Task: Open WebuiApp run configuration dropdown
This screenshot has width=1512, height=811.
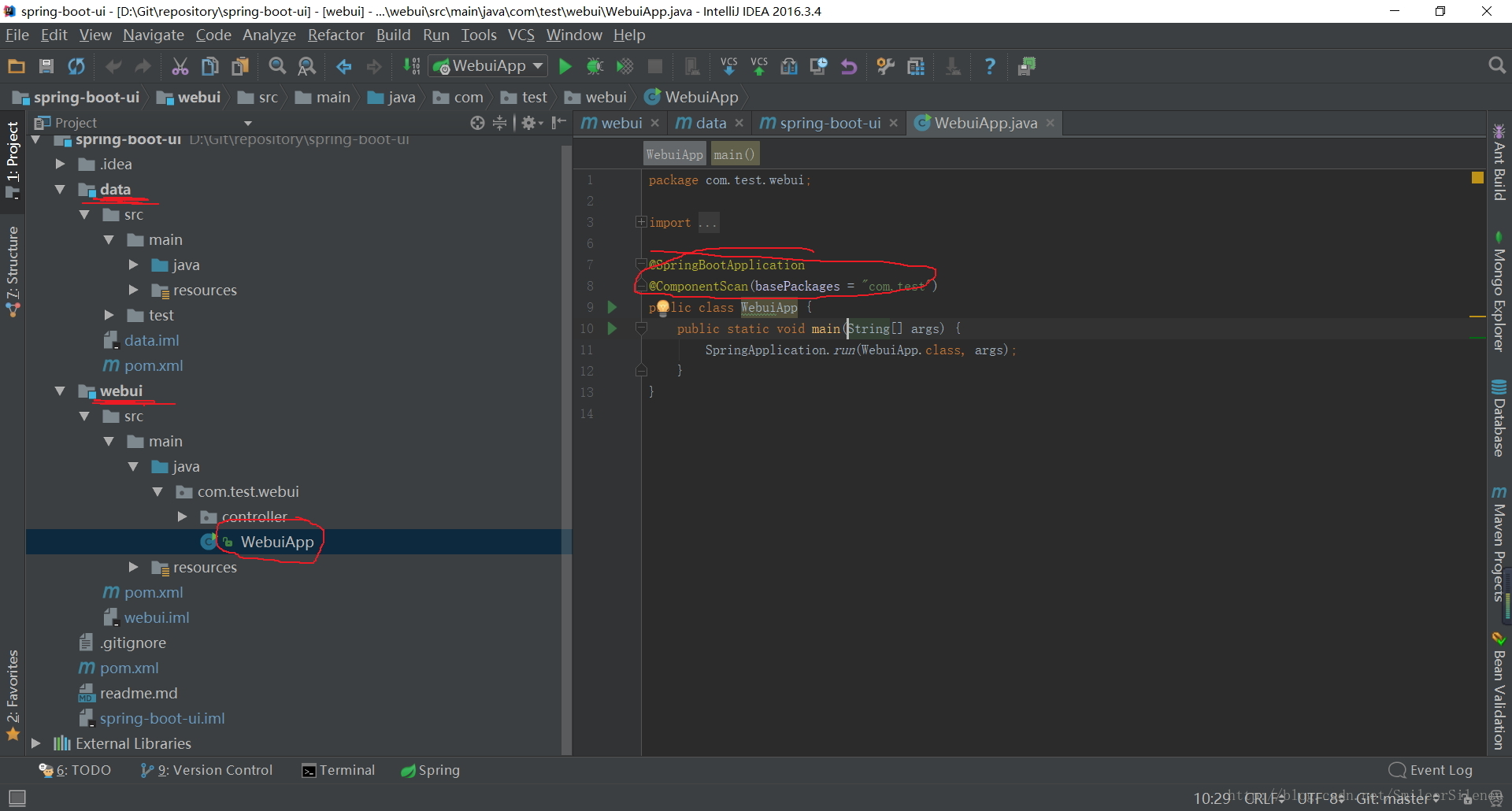Action: (488, 66)
